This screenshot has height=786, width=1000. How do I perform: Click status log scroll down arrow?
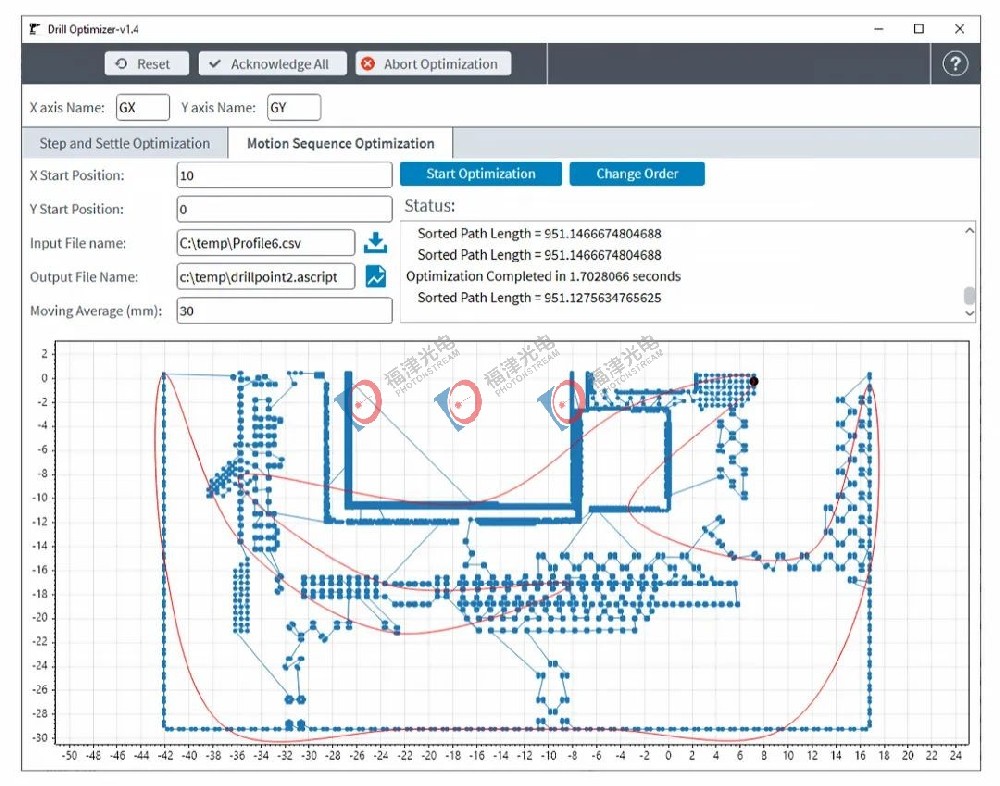point(969,313)
